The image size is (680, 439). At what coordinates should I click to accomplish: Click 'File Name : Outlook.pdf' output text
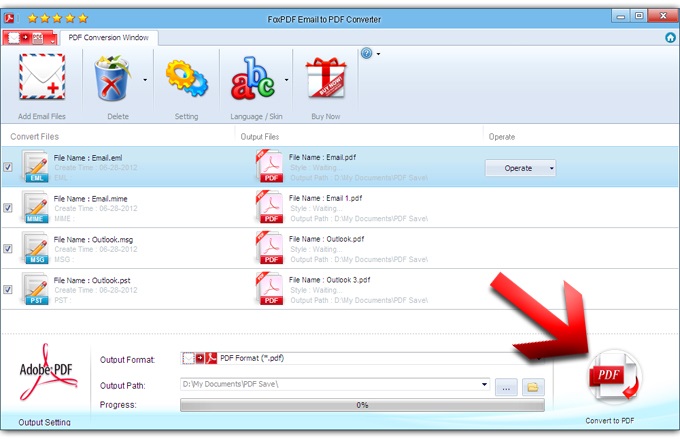(x=327, y=239)
